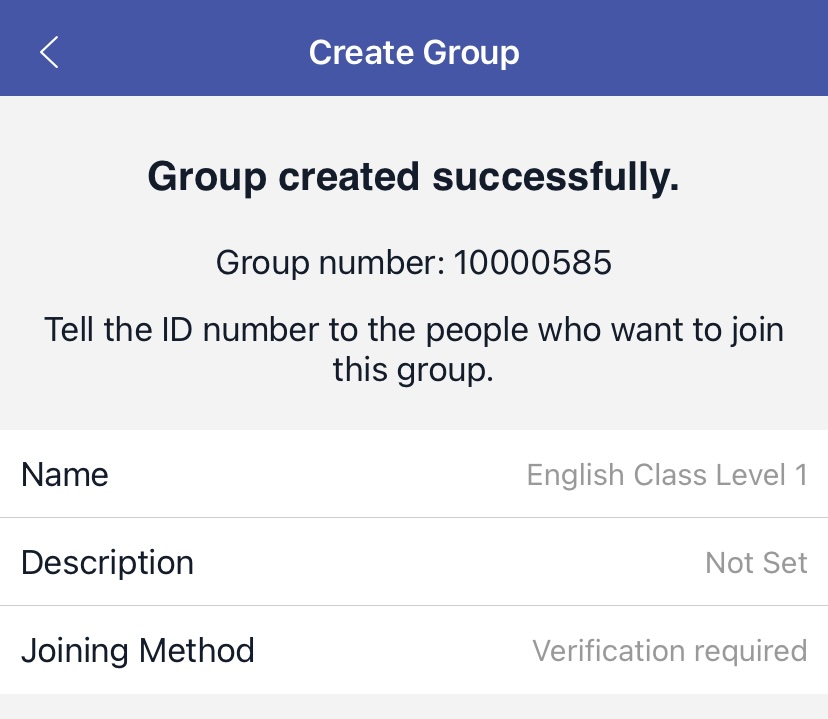Tap the back arrow in header
The height and width of the screenshot is (719, 828).
click(x=49, y=52)
